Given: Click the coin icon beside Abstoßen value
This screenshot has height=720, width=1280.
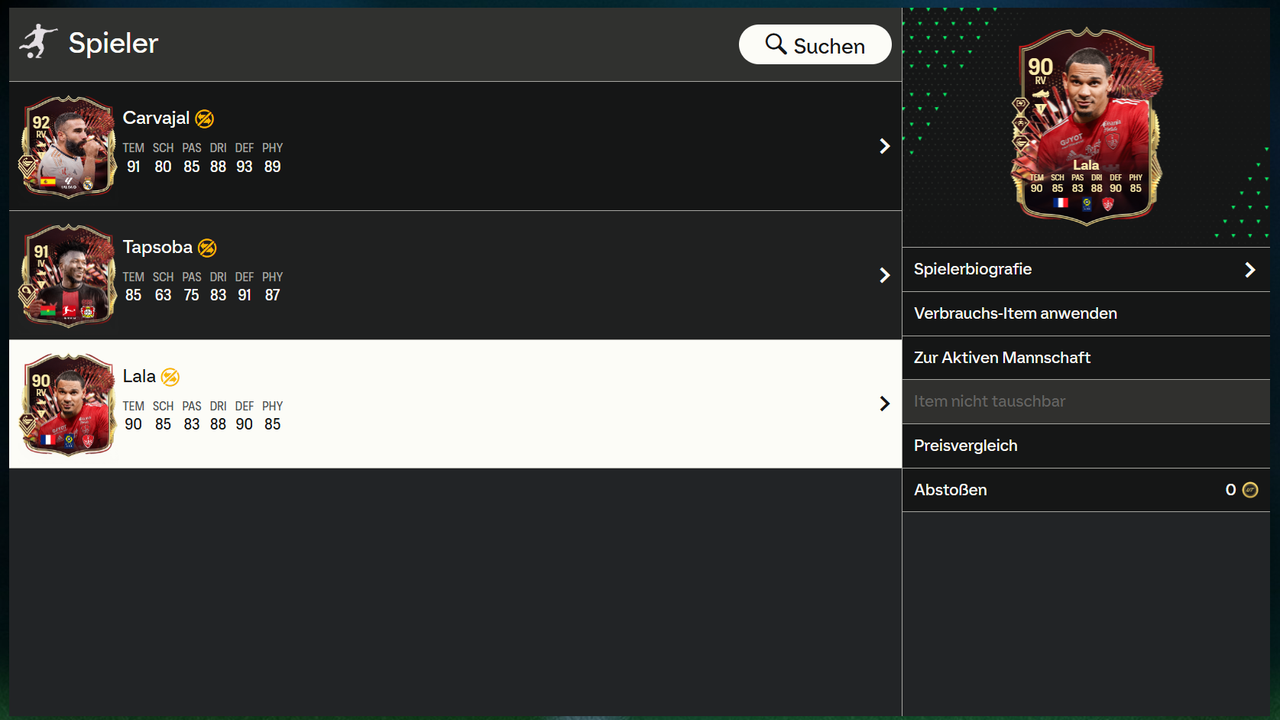Looking at the screenshot, I should tap(1250, 490).
